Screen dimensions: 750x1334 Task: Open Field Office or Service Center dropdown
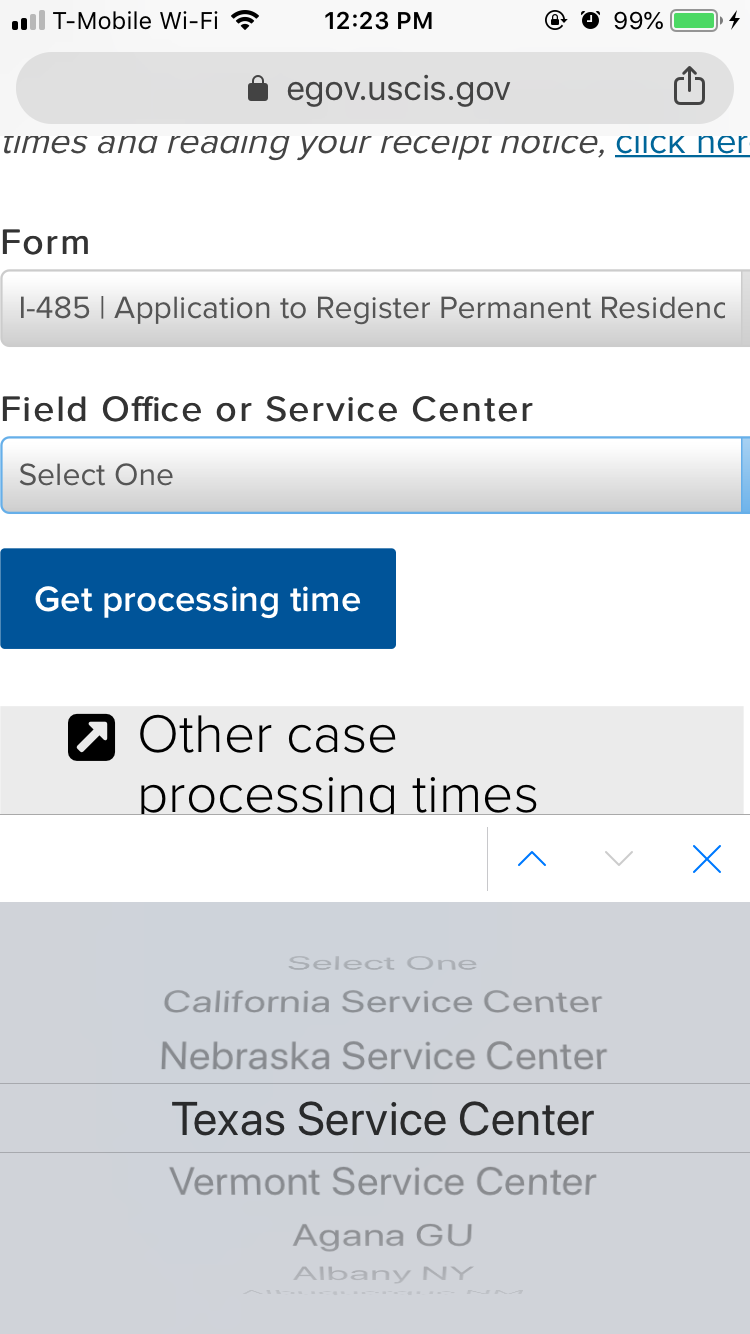click(x=374, y=475)
